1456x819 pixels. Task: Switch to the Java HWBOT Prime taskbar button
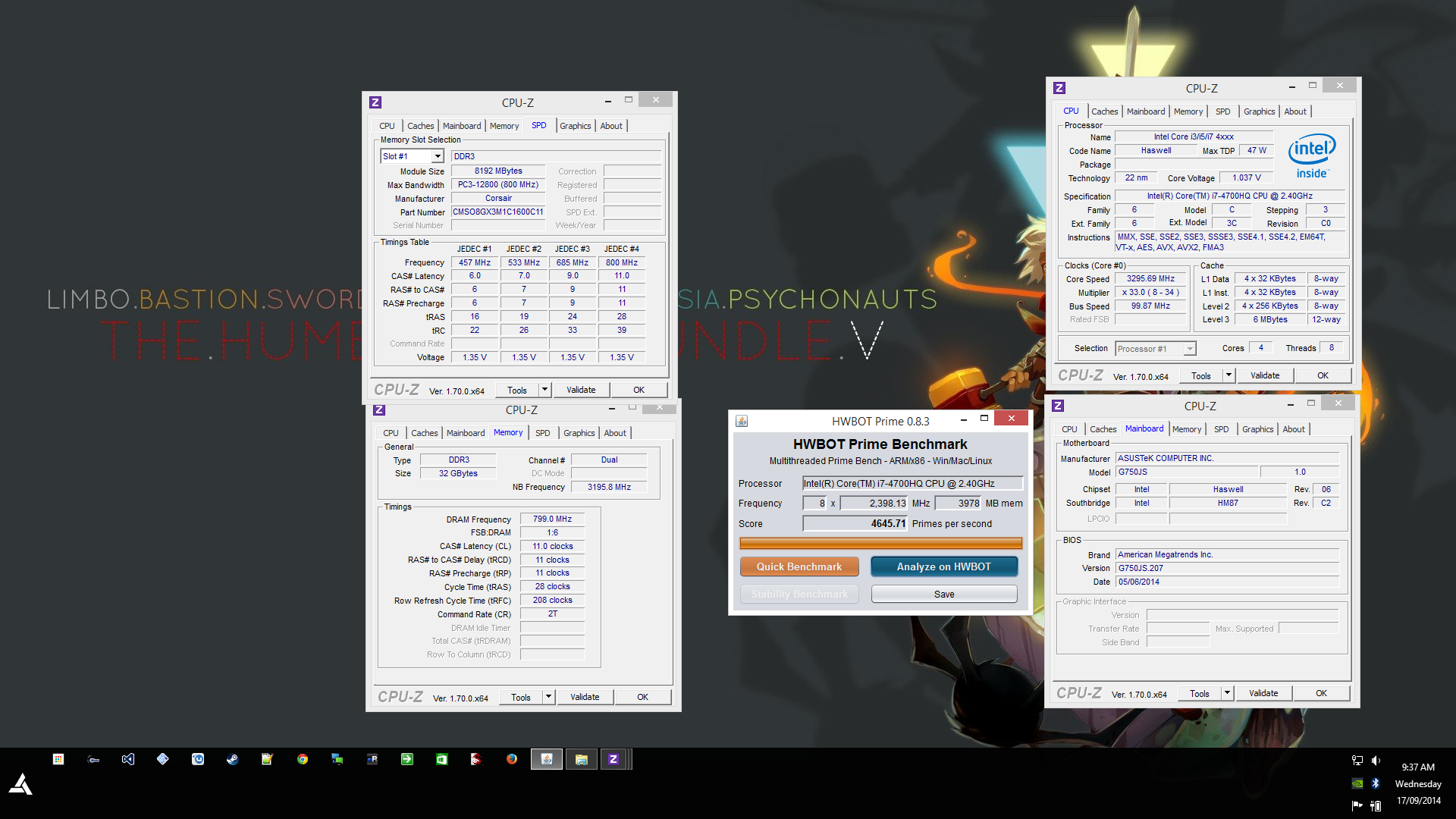click(547, 759)
